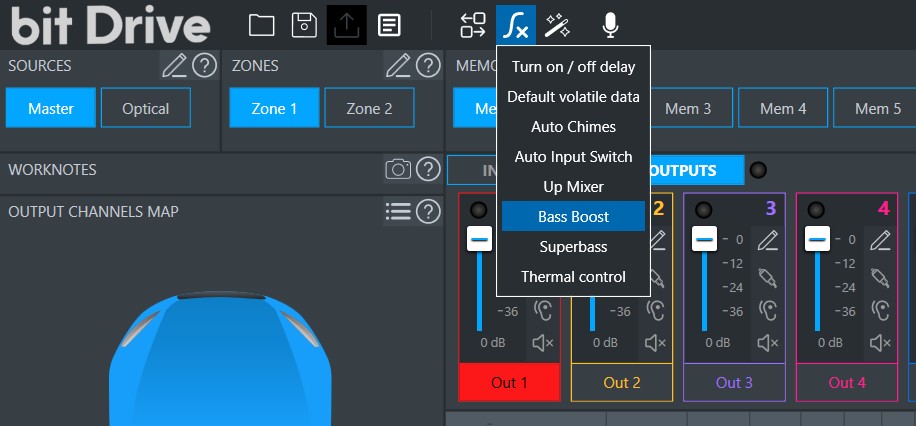
Task: Click channel 4 RCA plug icon
Action: click(880, 277)
